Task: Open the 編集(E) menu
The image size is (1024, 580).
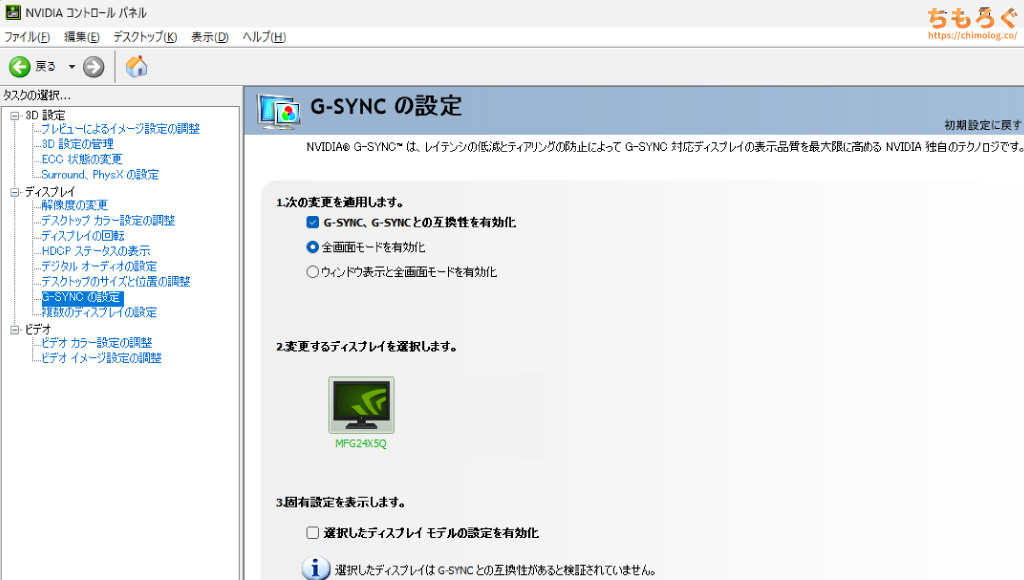Action: 82,37
